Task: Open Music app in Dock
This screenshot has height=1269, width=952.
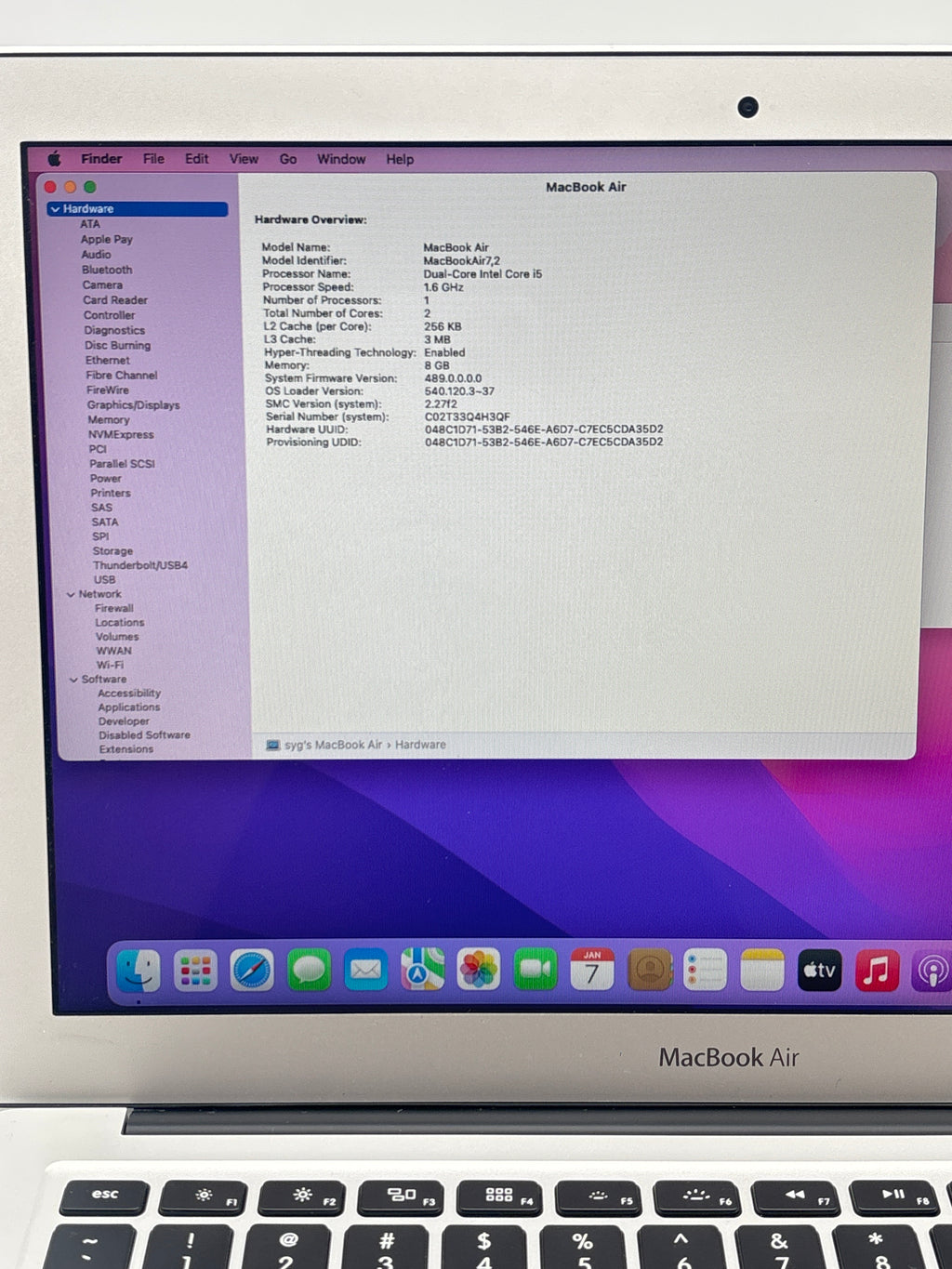Action: pos(876,970)
